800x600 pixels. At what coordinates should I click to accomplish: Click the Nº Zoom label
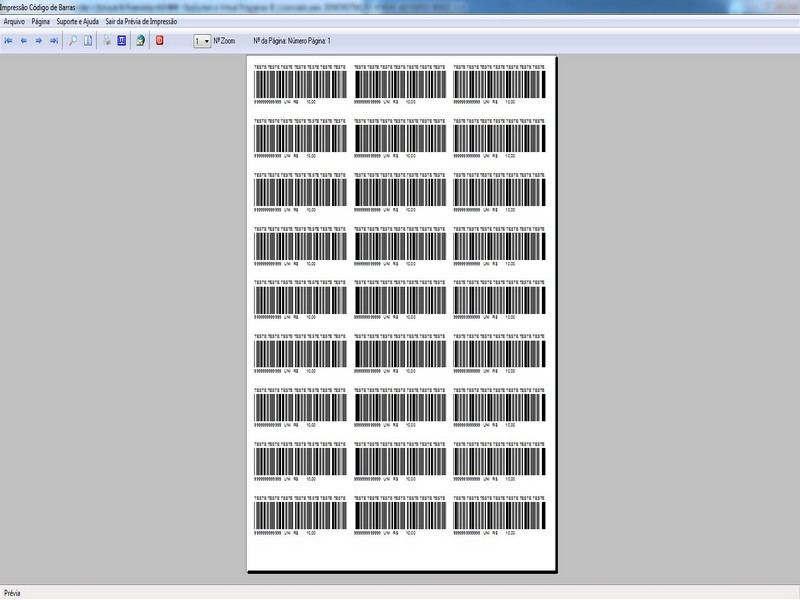(224, 41)
